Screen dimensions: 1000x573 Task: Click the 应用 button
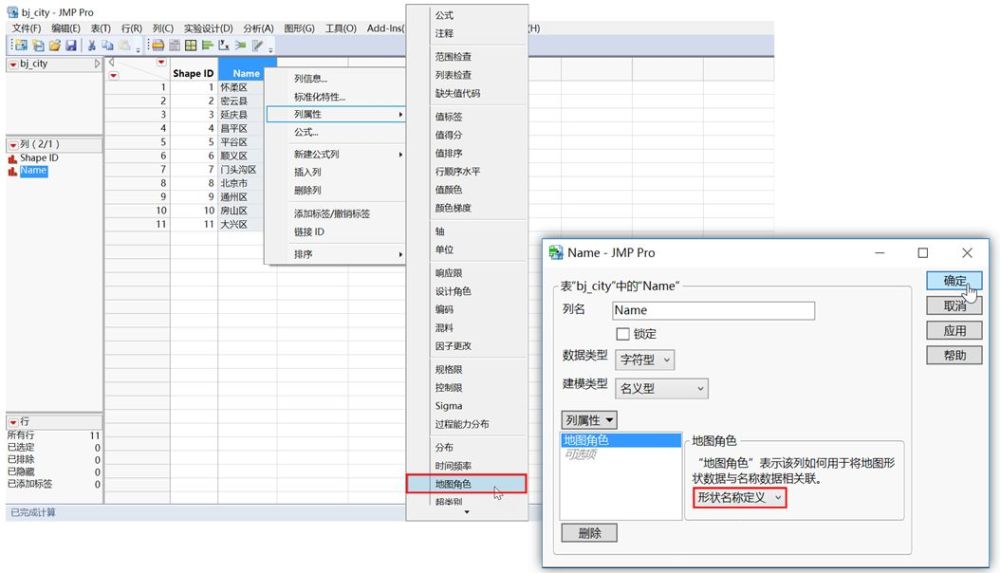[x=954, y=331]
